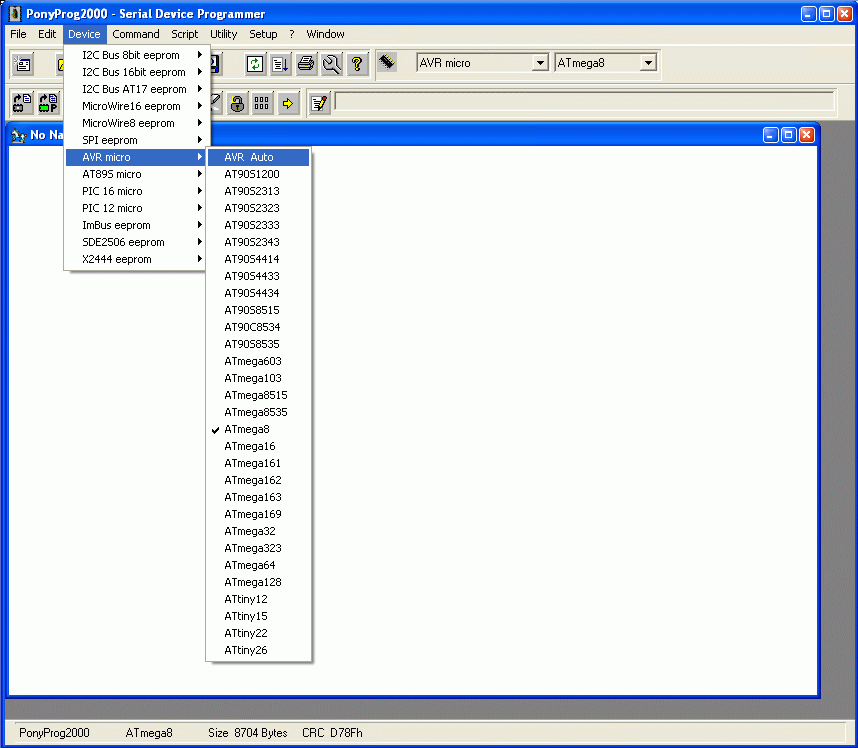The height and width of the screenshot is (748, 858).
Task: Click the Read Program memory icon
Action: [x=48, y=103]
